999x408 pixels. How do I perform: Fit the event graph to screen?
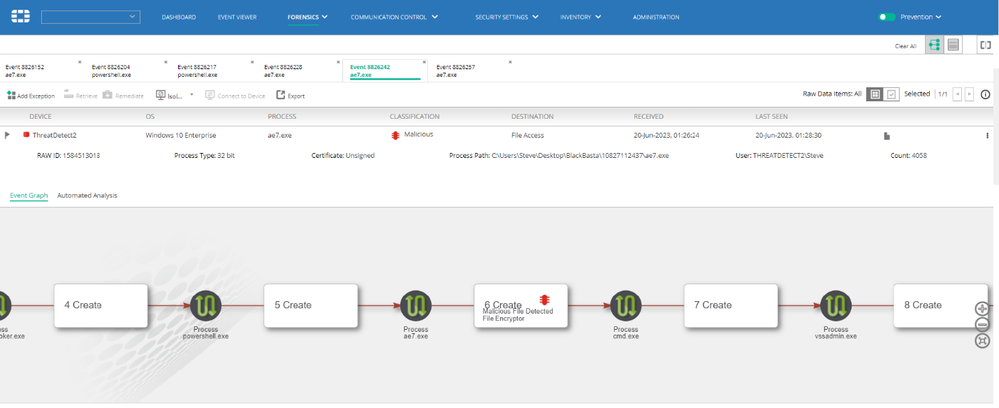[982, 341]
